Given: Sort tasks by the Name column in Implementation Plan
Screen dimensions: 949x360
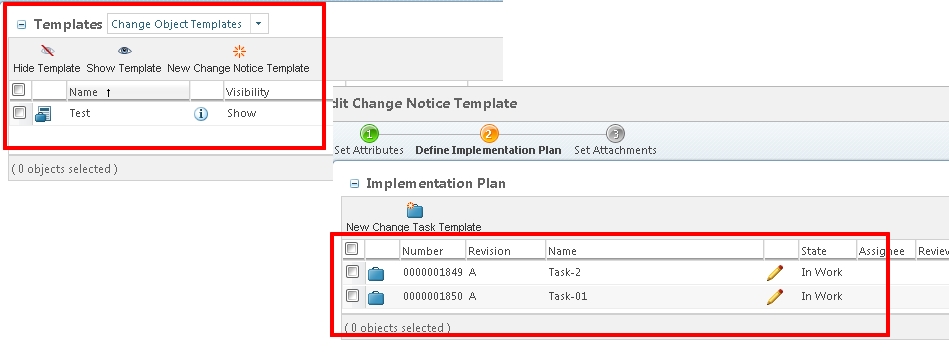Looking at the screenshot, I should [x=562, y=251].
